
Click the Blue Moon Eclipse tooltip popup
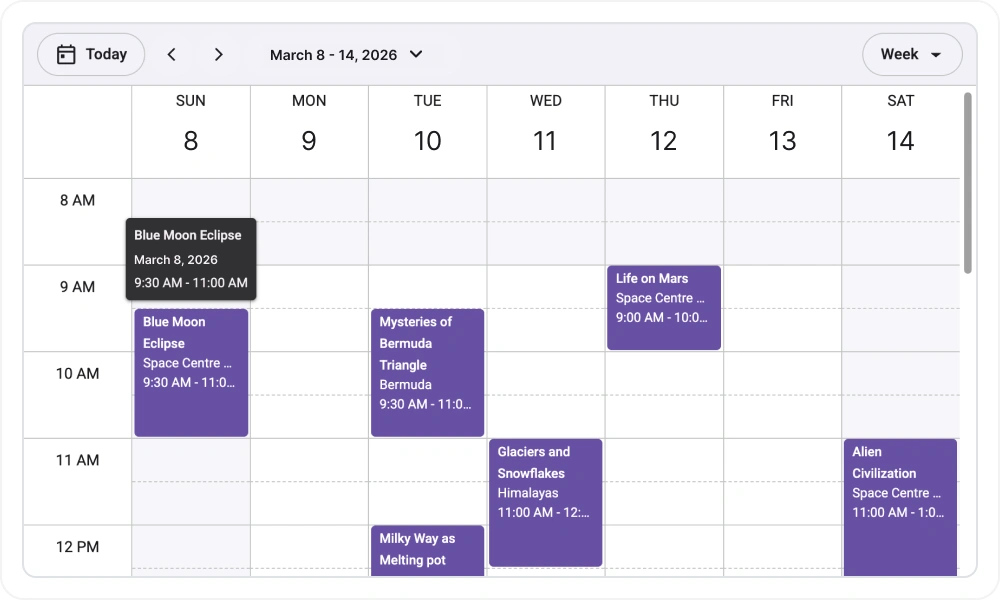point(190,259)
